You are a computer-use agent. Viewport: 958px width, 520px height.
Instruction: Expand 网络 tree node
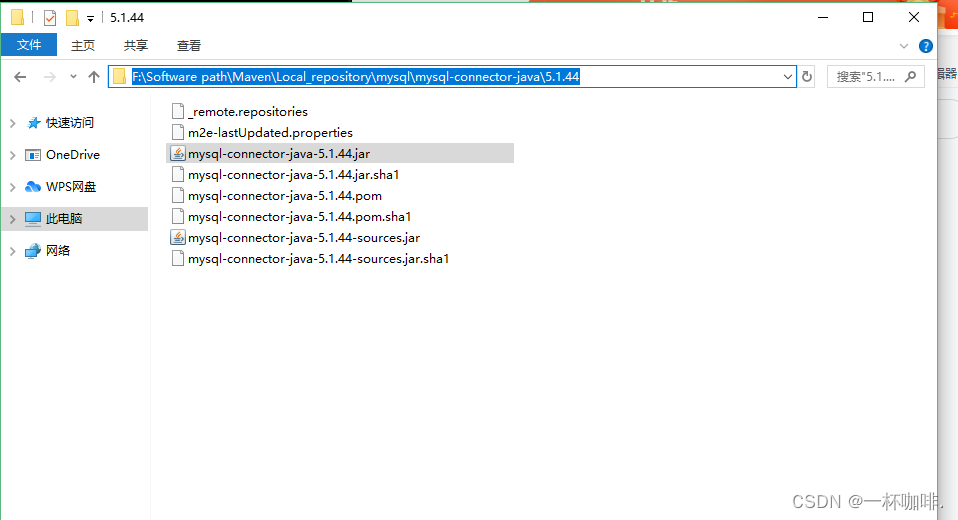(13, 251)
